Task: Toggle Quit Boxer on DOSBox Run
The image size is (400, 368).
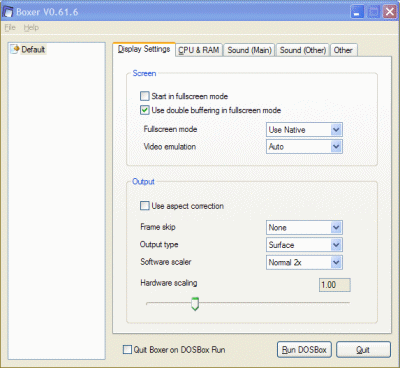Action: click(x=127, y=350)
